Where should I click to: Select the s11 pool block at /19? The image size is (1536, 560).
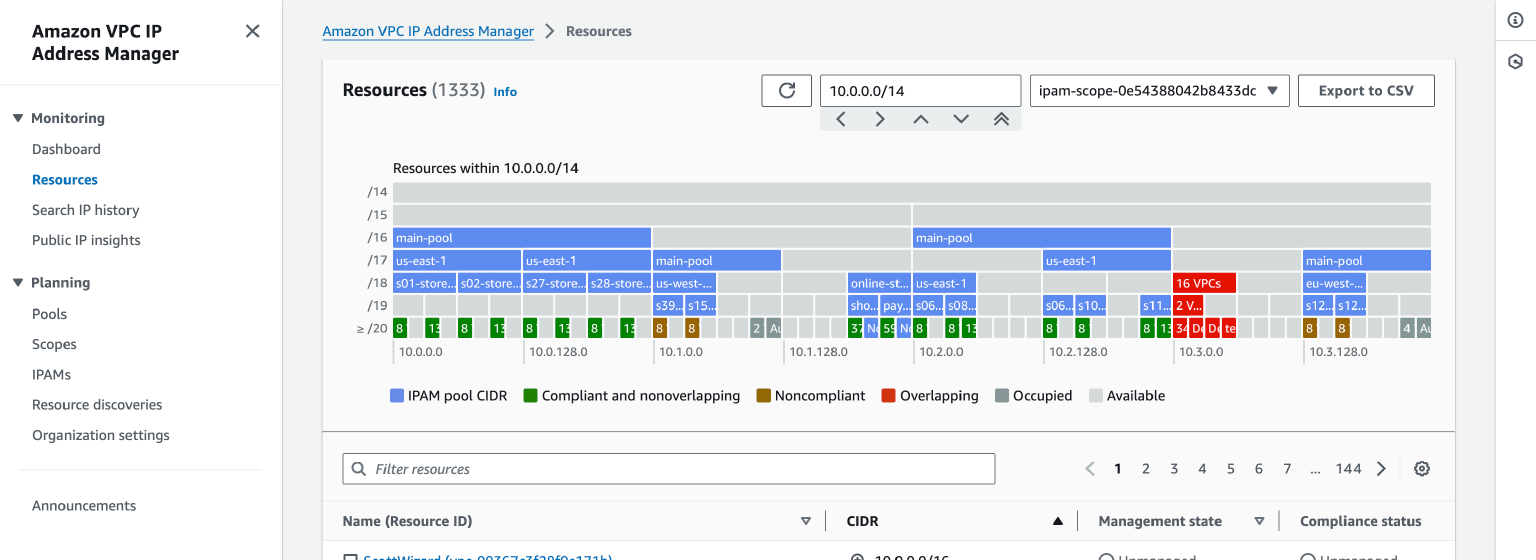point(1156,305)
